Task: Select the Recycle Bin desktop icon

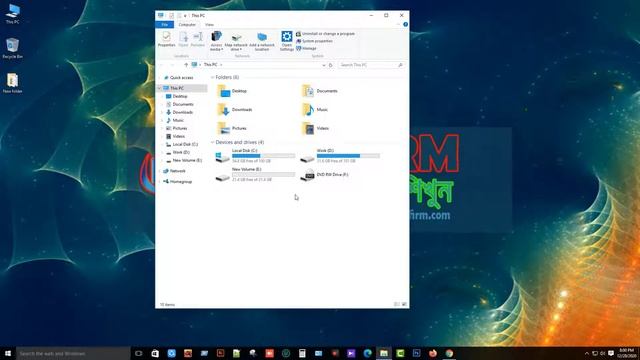Action: [13, 48]
